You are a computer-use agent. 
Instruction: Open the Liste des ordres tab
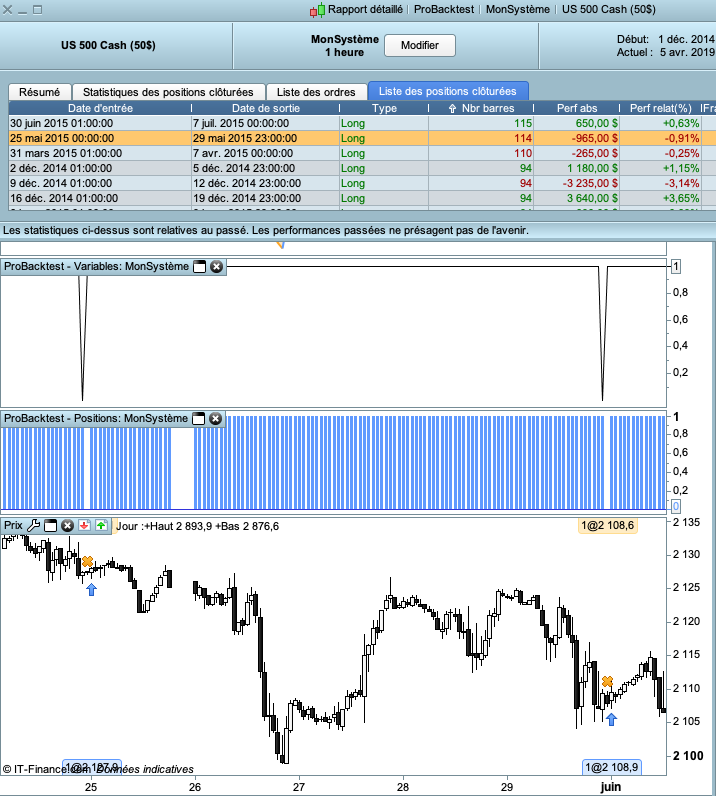[316, 92]
